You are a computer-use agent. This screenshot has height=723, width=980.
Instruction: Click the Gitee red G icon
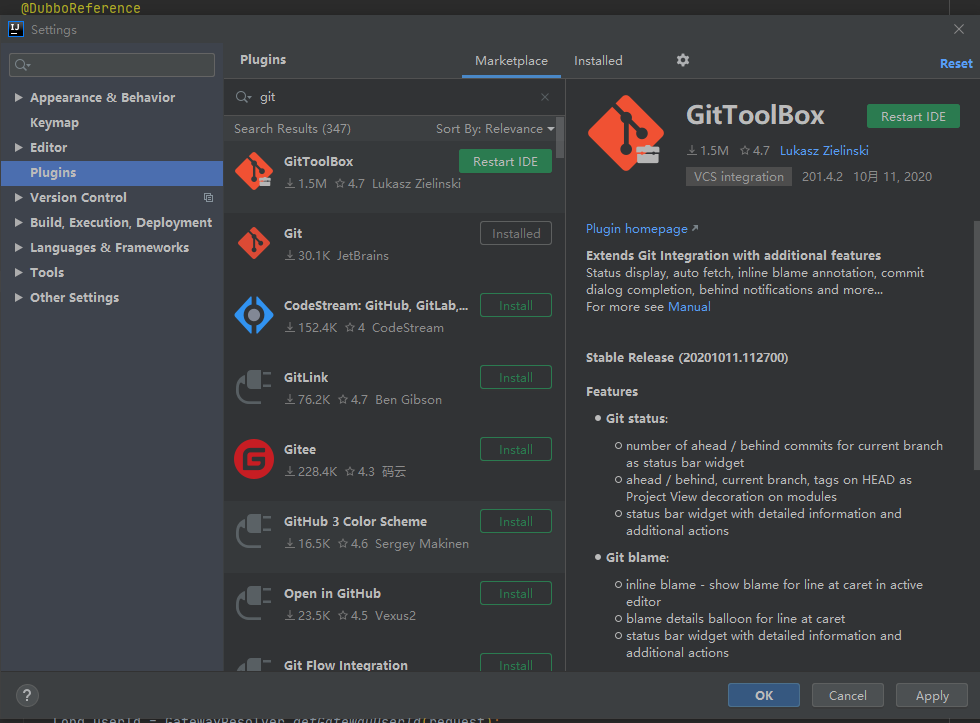coord(254,459)
